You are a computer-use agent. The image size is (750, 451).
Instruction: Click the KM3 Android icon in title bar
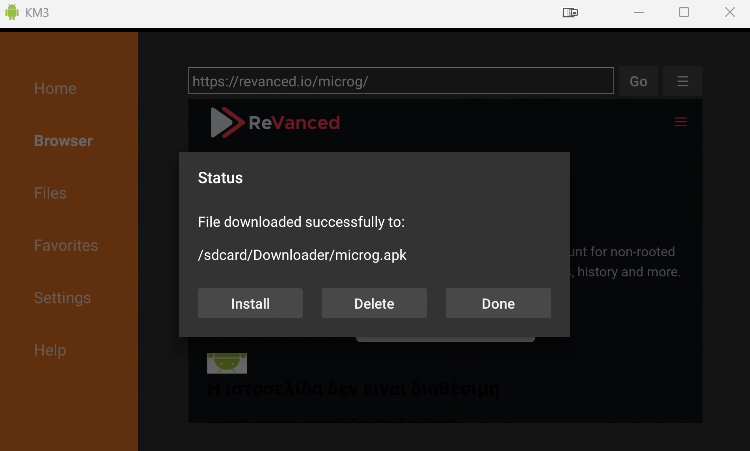12,12
